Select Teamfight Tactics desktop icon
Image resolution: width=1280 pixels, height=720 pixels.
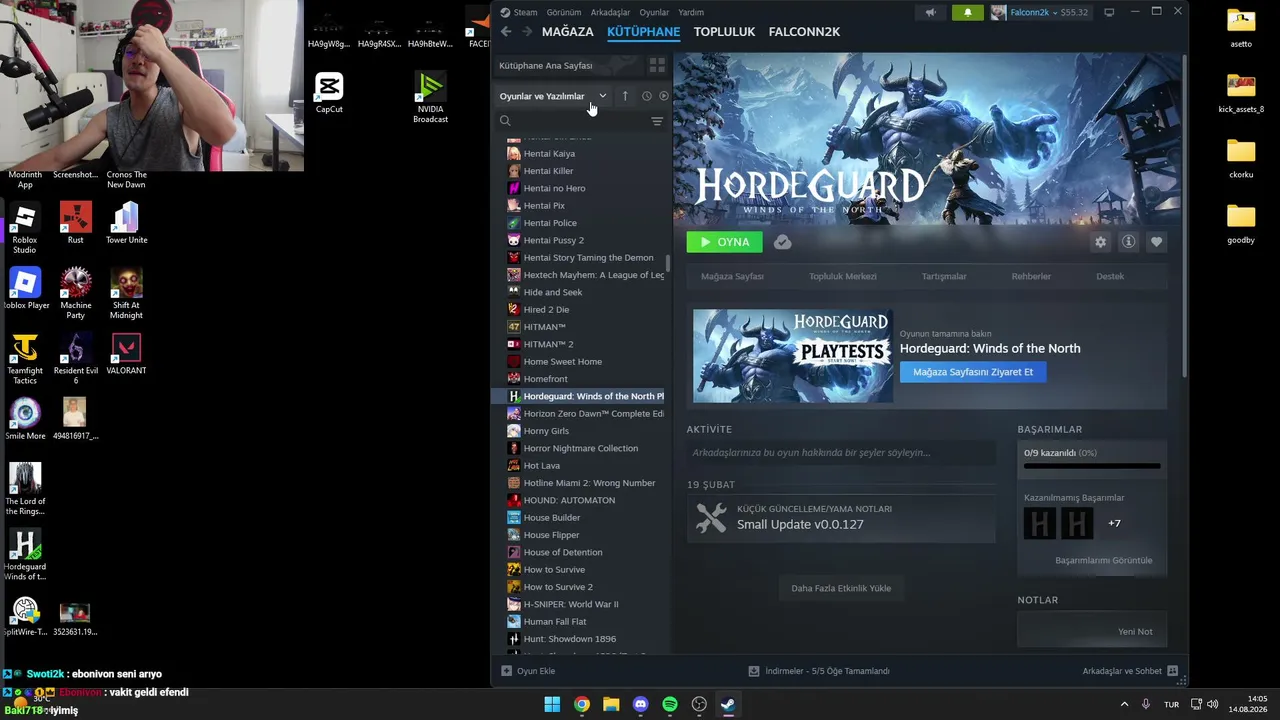pyautogui.click(x=25, y=358)
